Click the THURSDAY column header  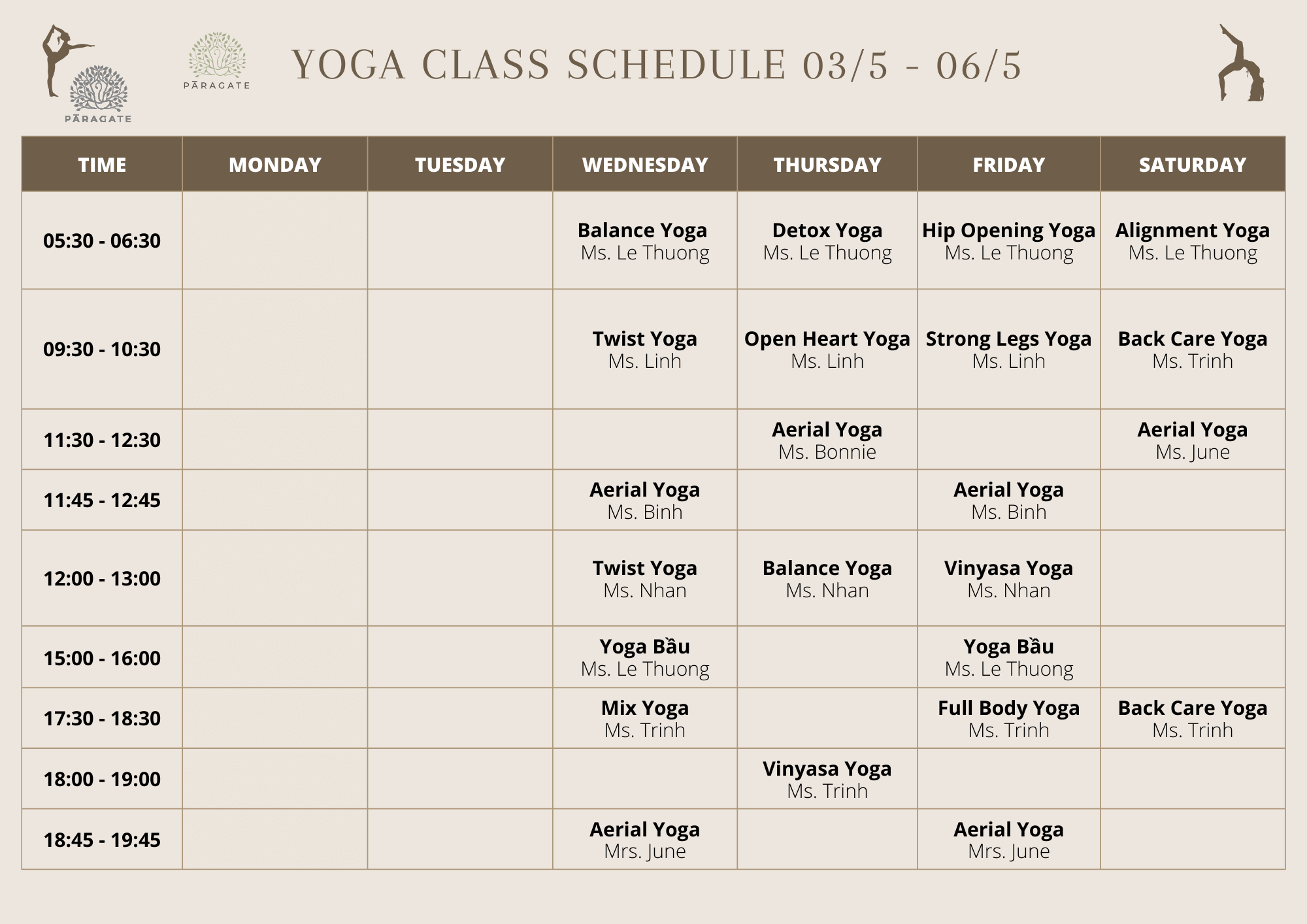point(827,164)
